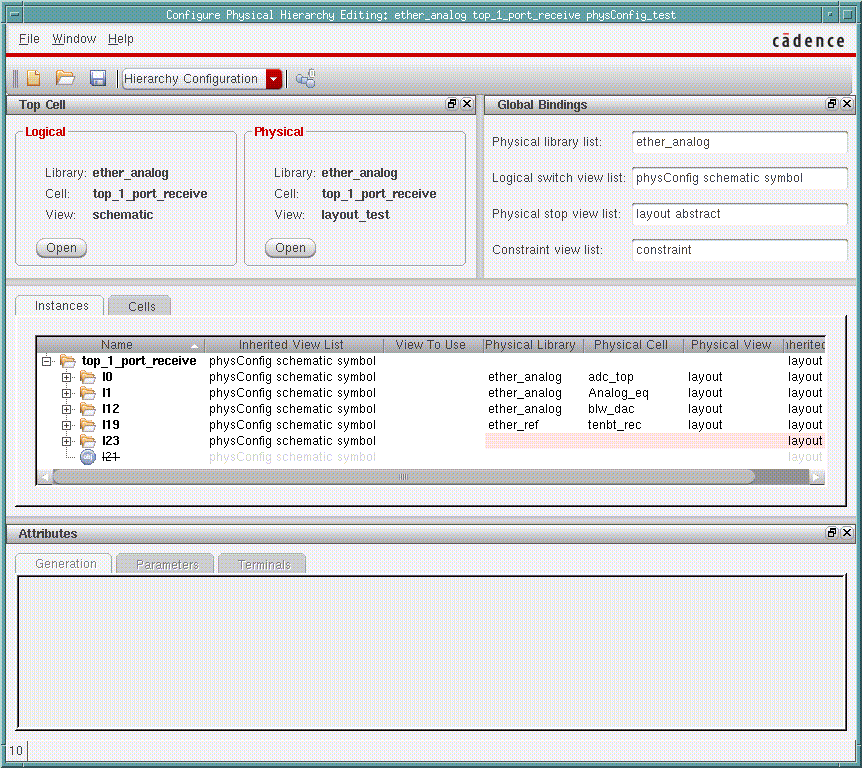Open the Parameters tab in Attributes

(166, 564)
